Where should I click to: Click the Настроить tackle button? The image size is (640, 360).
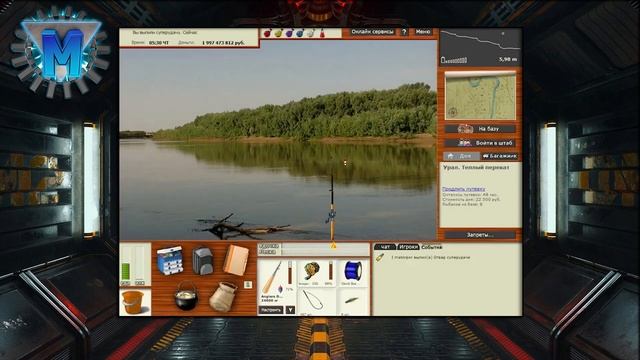click(271, 310)
